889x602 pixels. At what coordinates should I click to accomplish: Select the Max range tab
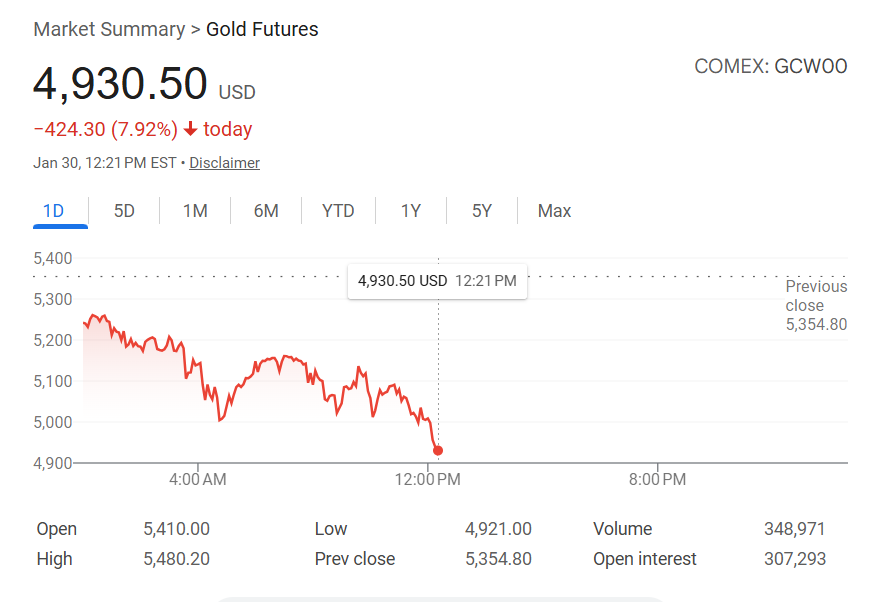[554, 211]
